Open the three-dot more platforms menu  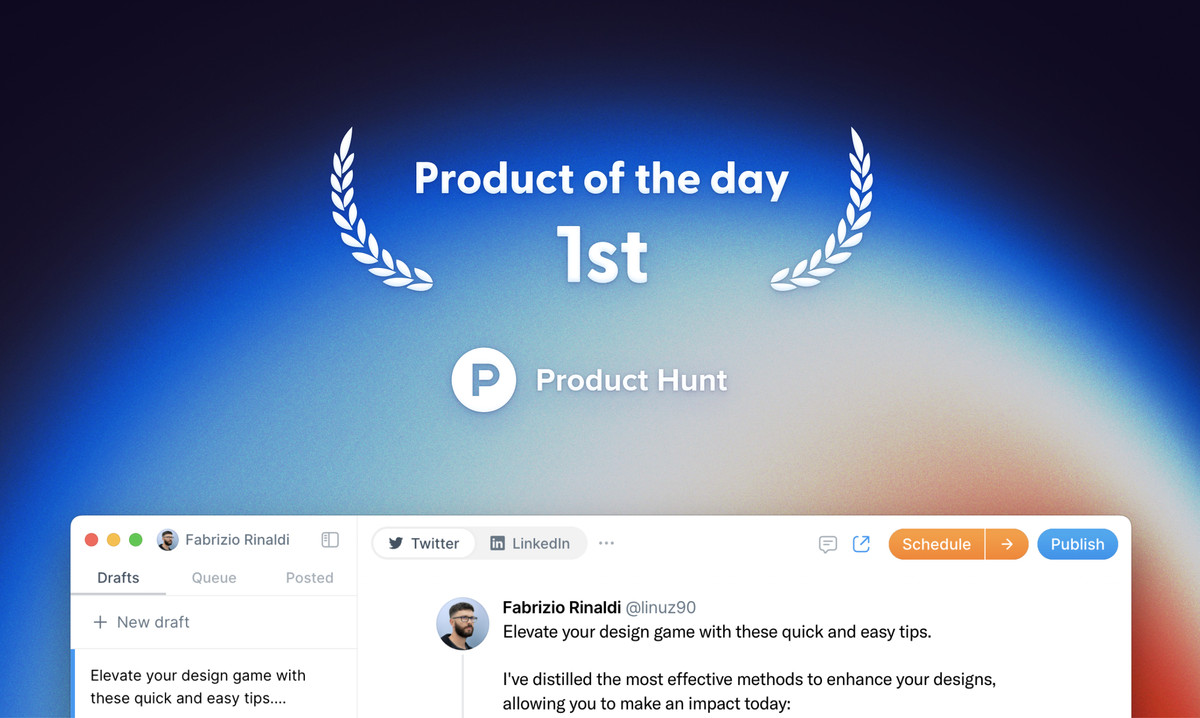pyautogui.click(x=606, y=543)
